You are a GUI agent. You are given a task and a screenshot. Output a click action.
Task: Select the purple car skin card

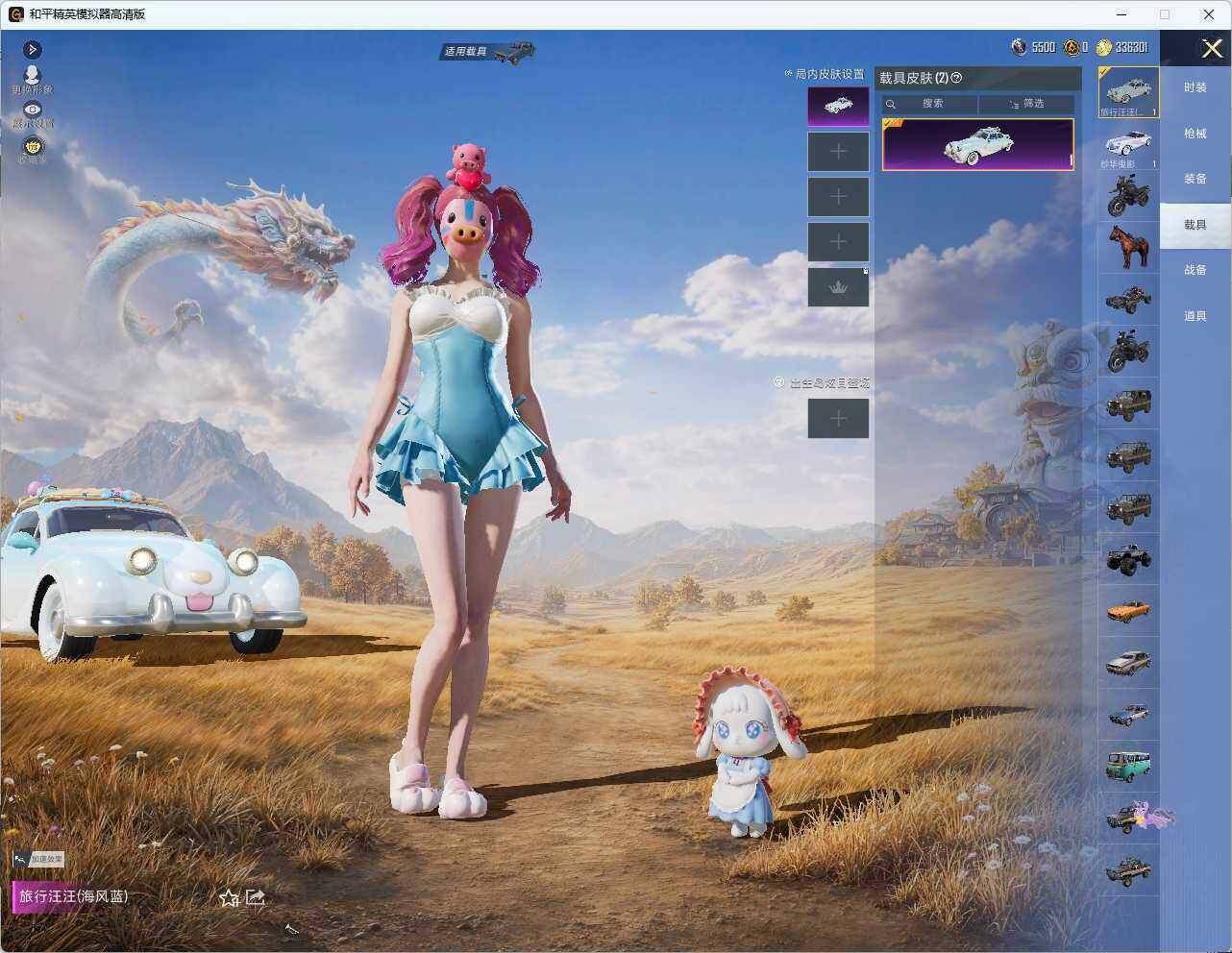(x=977, y=145)
